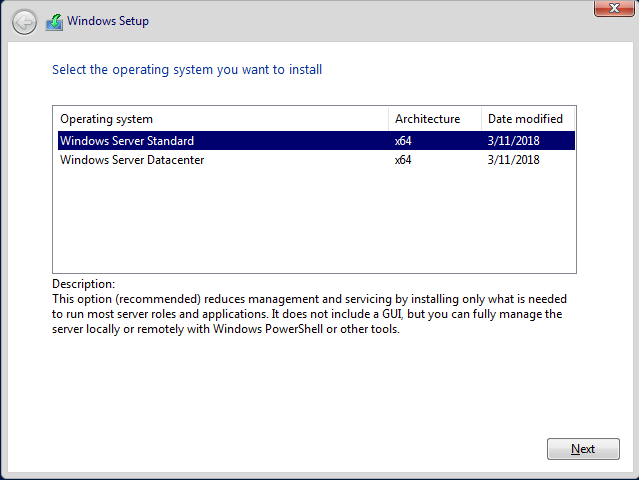The image size is (639, 480).
Task: Click the Date modified column header
Action: (525, 119)
